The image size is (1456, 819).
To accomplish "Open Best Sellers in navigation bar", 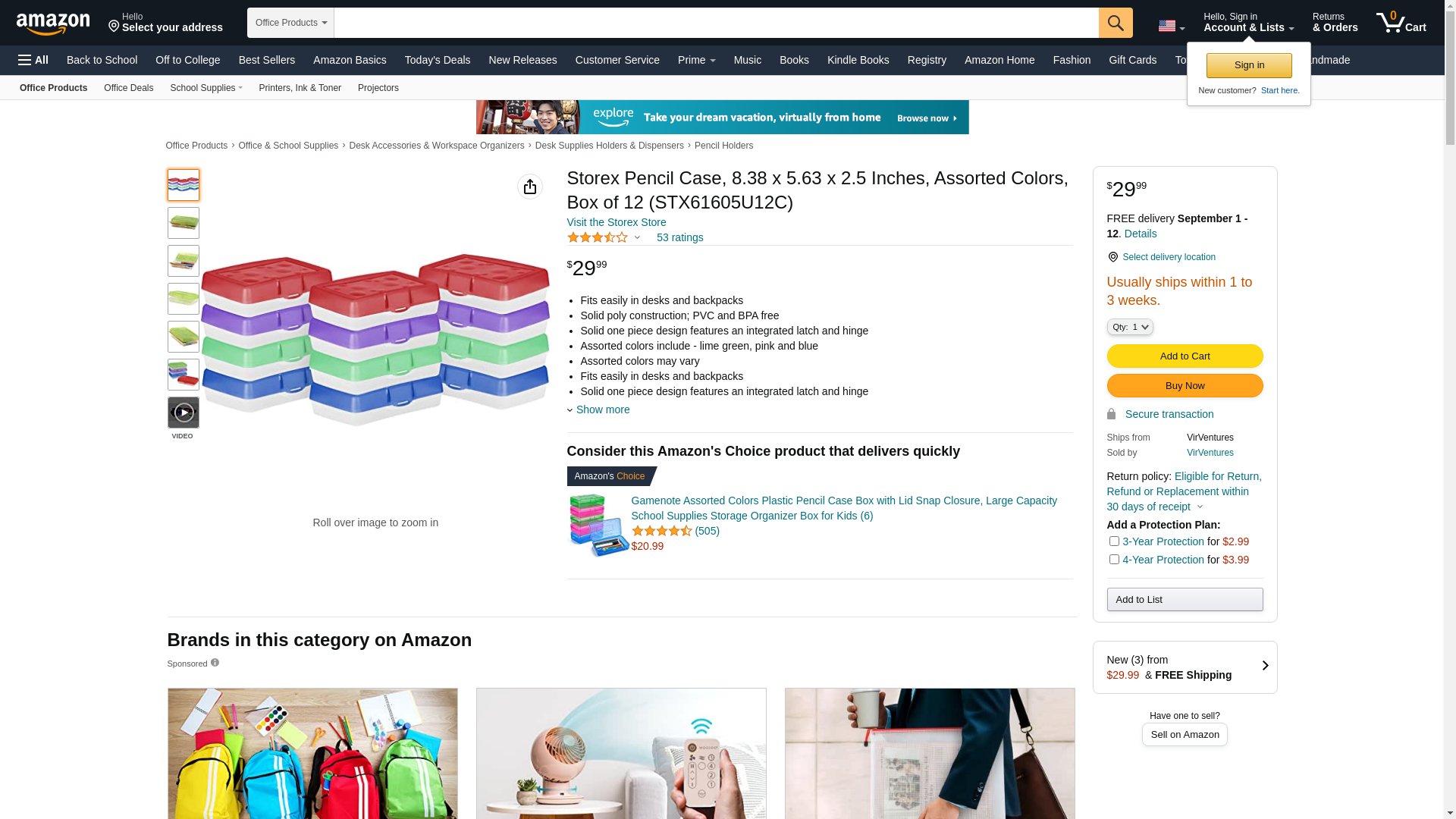I will pos(266,60).
